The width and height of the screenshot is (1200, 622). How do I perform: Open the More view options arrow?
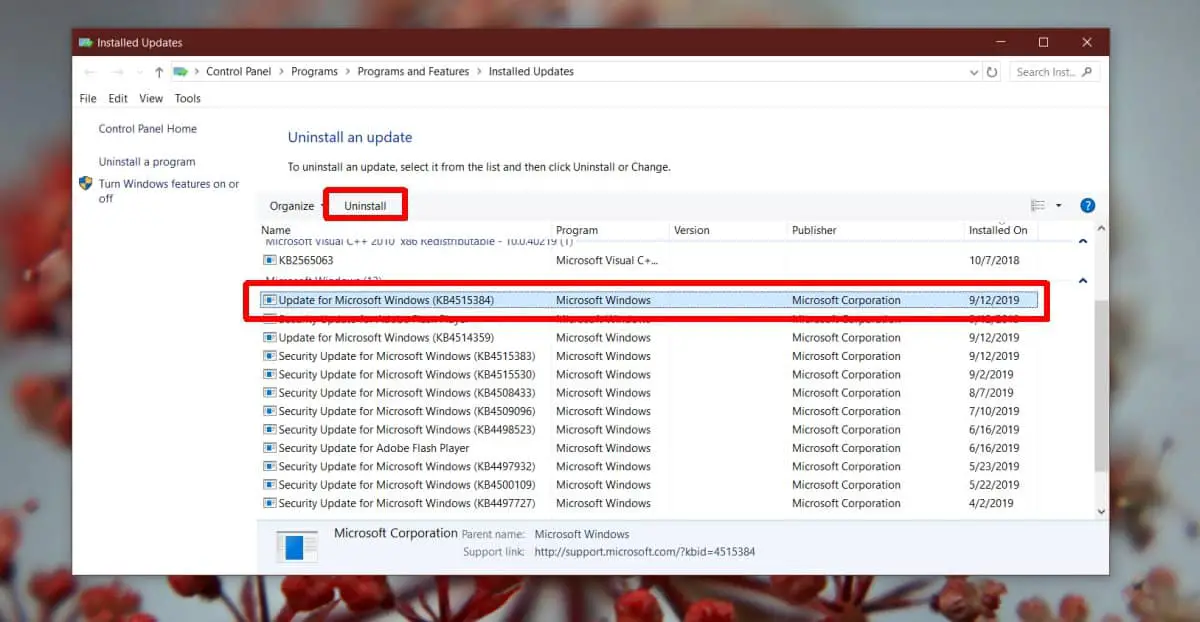[1059, 206]
